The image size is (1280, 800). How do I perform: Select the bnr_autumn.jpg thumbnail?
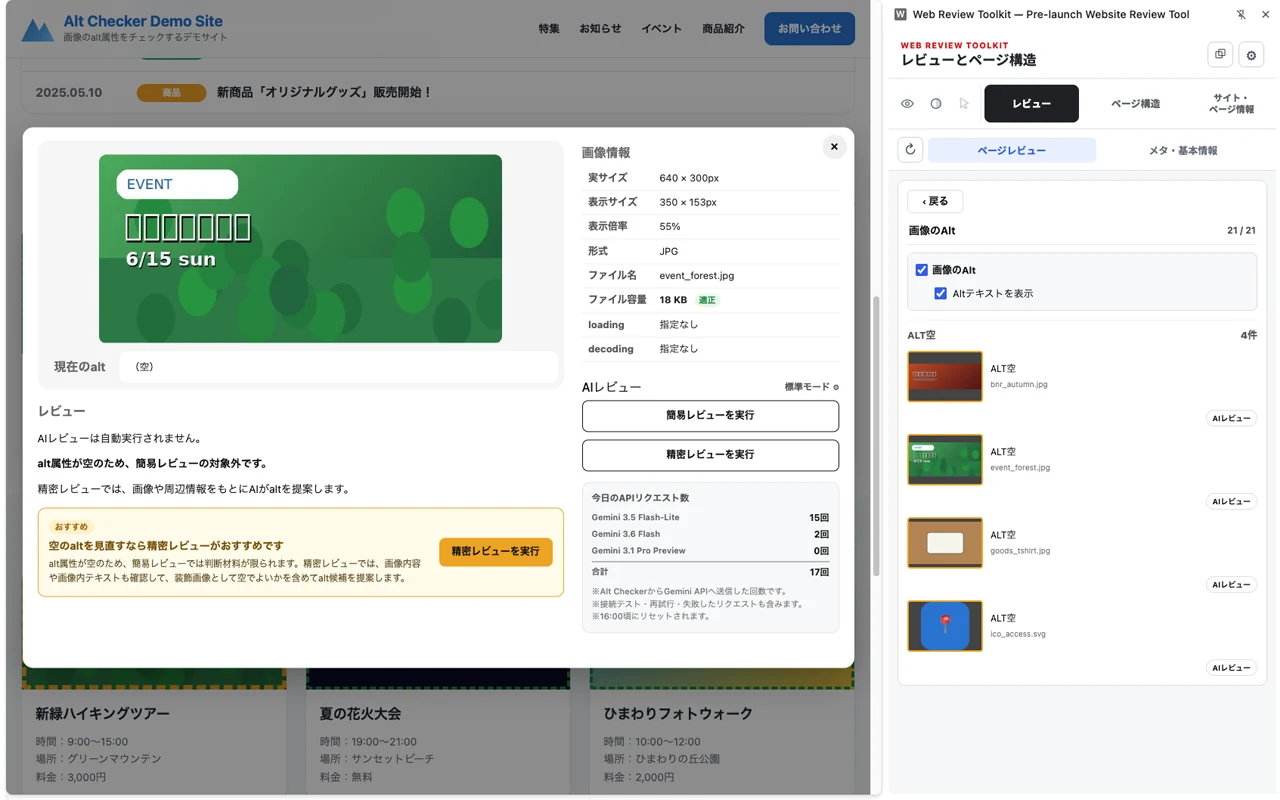pos(945,376)
